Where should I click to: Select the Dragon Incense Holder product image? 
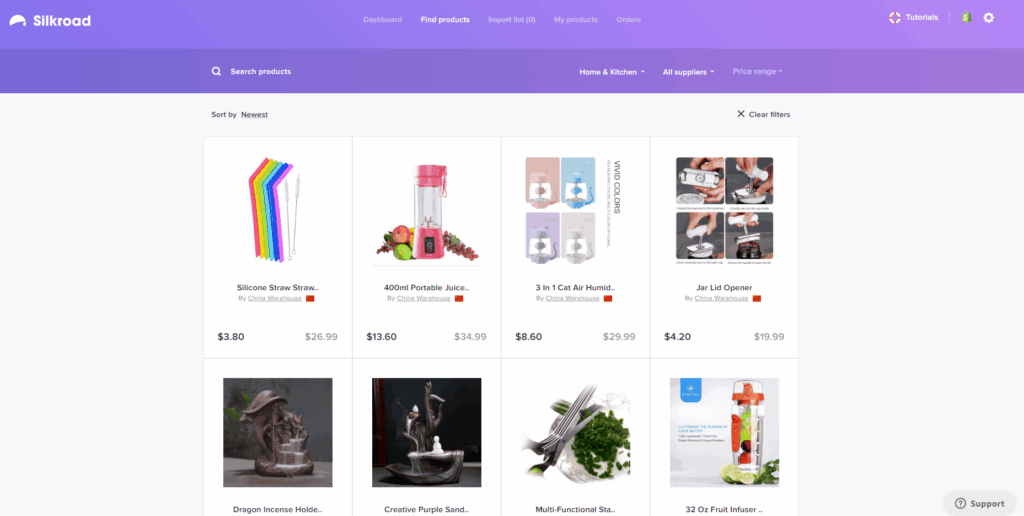tap(278, 432)
